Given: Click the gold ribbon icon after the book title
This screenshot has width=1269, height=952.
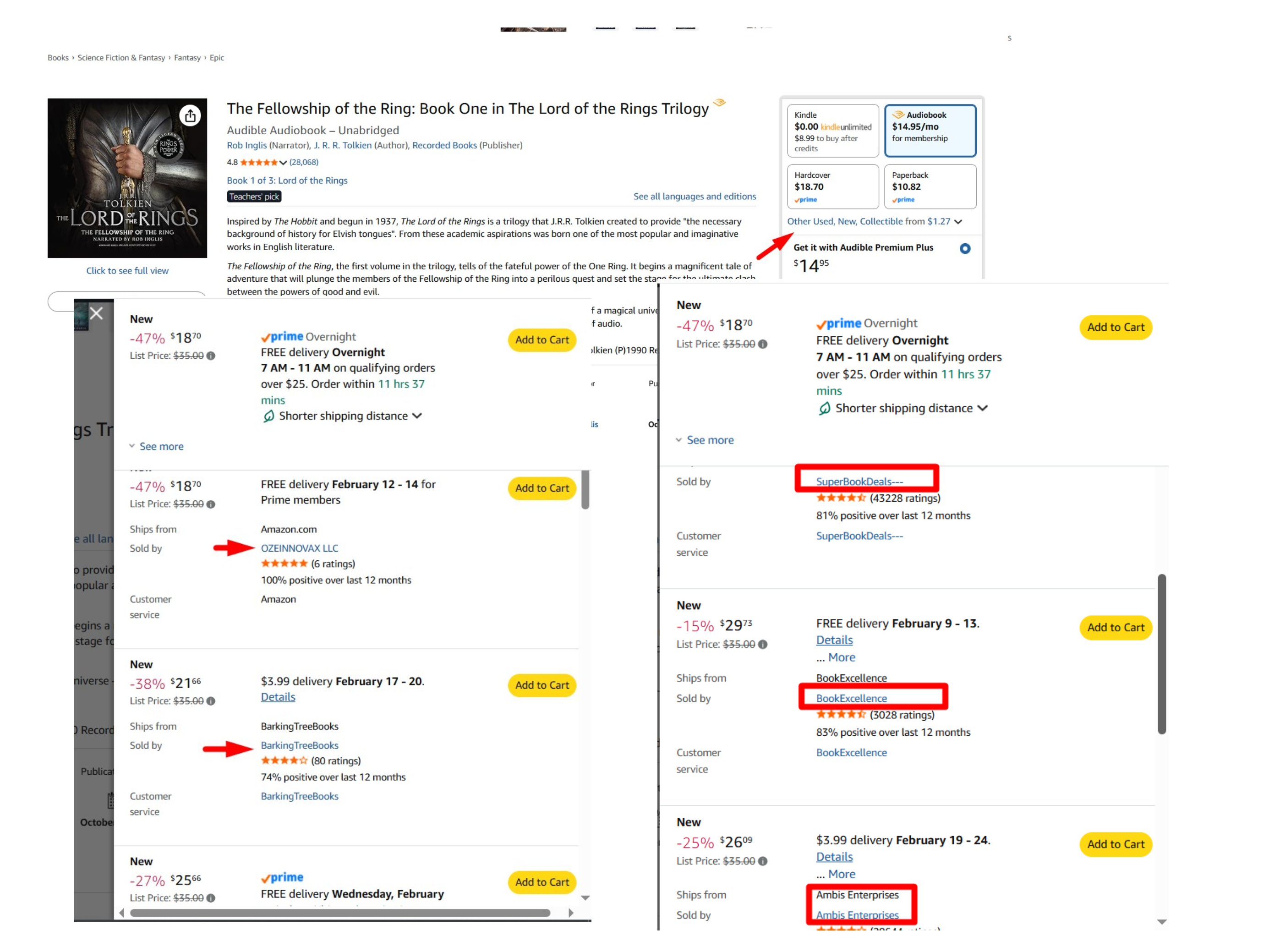Looking at the screenshot, I should (719, 103).
